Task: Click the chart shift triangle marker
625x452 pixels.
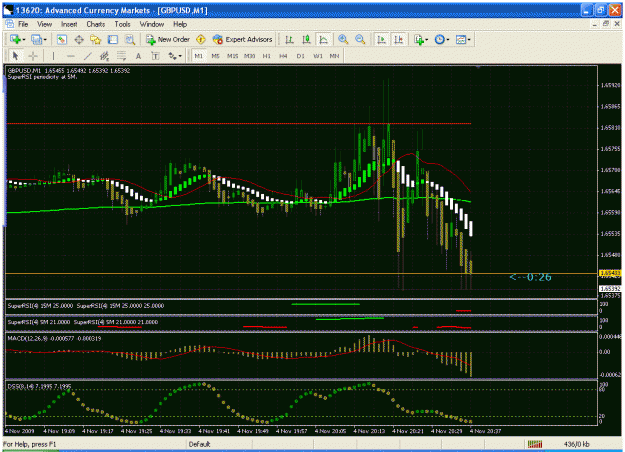Action: (478, 67)
